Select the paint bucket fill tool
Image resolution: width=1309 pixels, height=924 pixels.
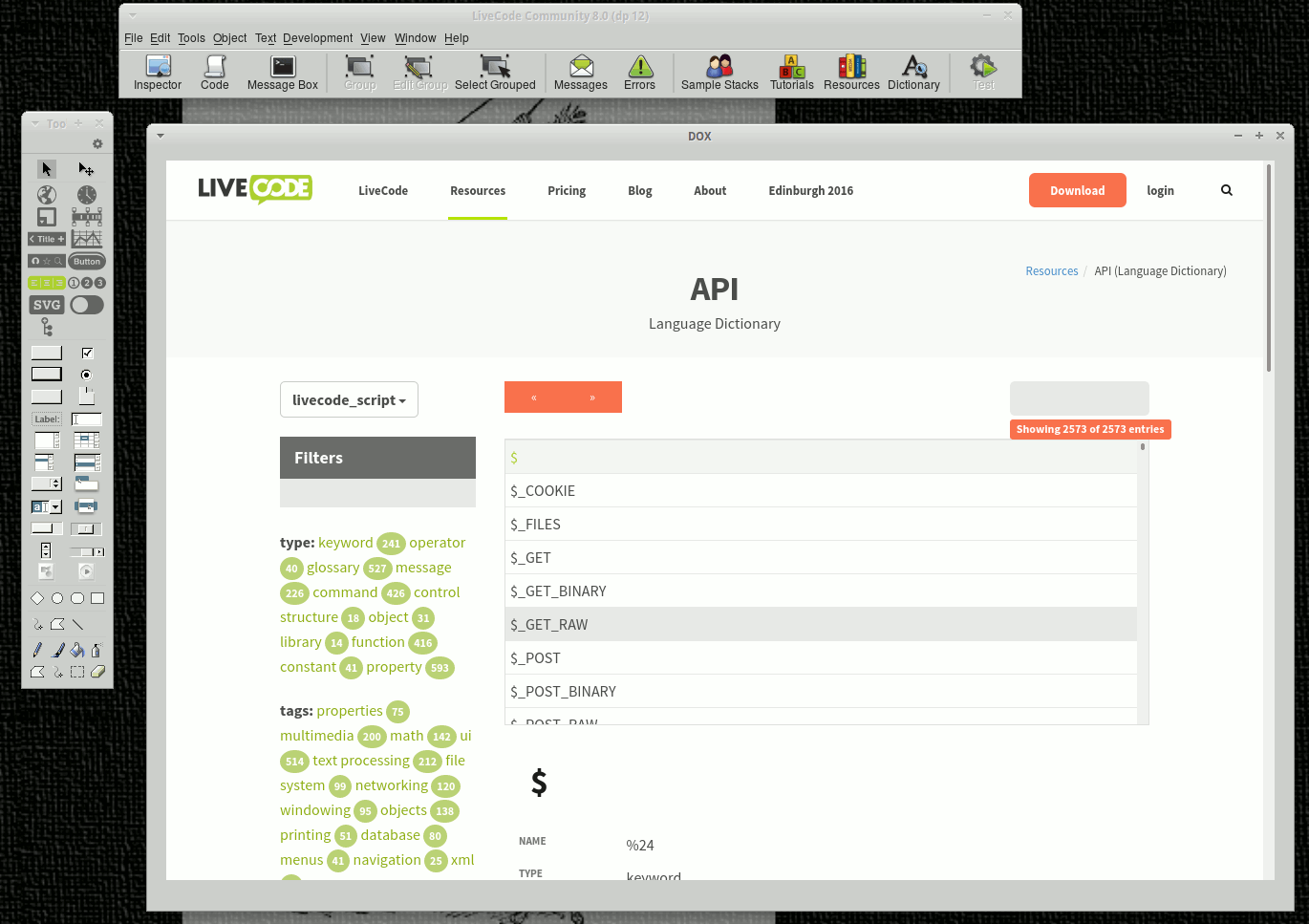coord(77,650)
